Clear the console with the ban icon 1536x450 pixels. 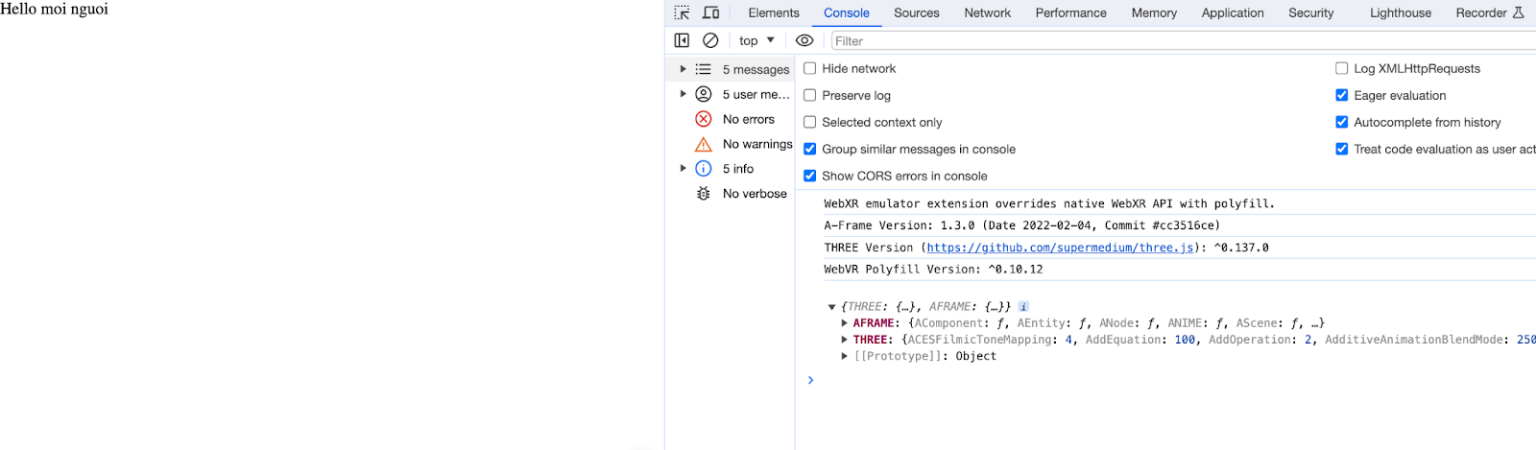click(x=711, y=40)
